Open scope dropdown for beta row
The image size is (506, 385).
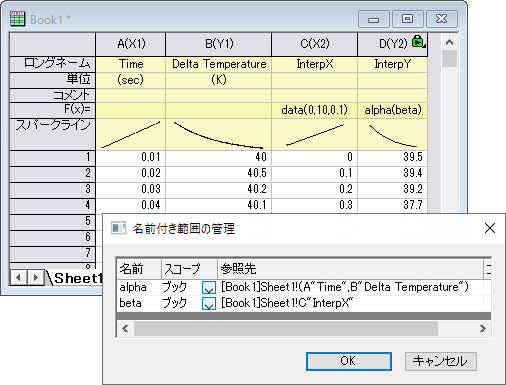(x=209, y=303)
